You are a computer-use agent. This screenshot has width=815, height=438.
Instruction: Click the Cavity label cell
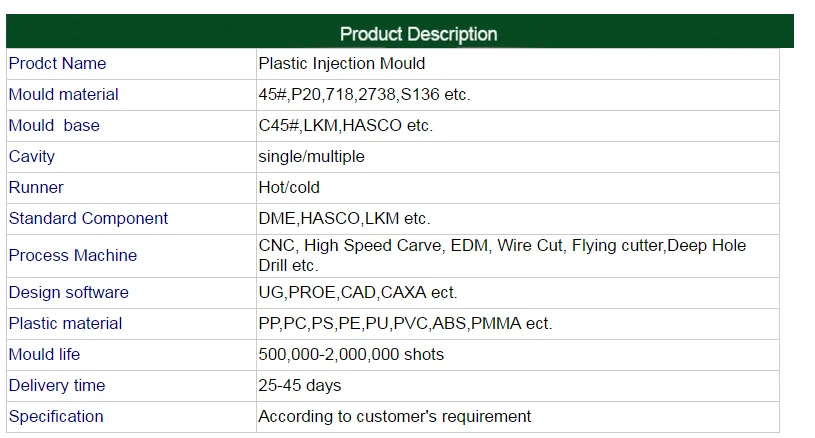click(32, 157)
